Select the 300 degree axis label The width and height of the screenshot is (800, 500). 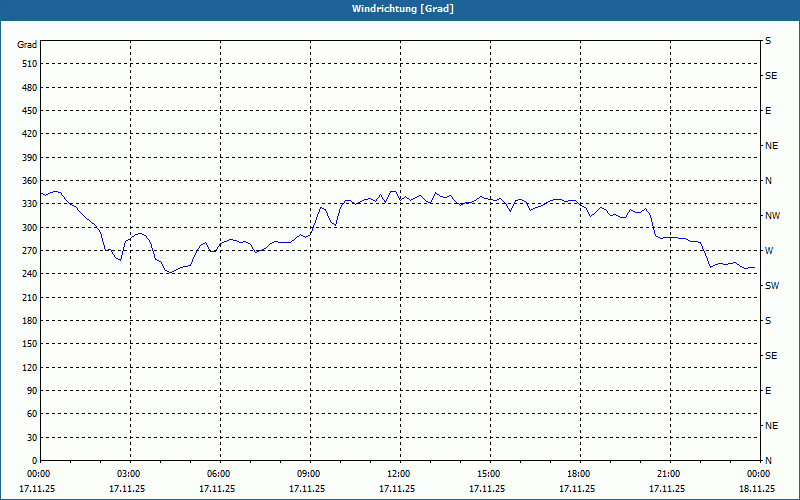[30, 228]
